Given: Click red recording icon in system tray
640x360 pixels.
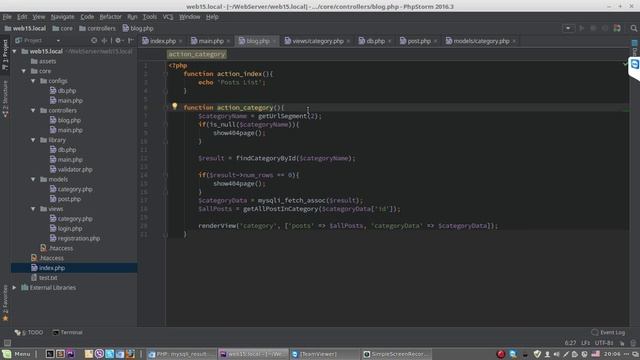Looking at the screenshot, I should (x=501, y=354).
